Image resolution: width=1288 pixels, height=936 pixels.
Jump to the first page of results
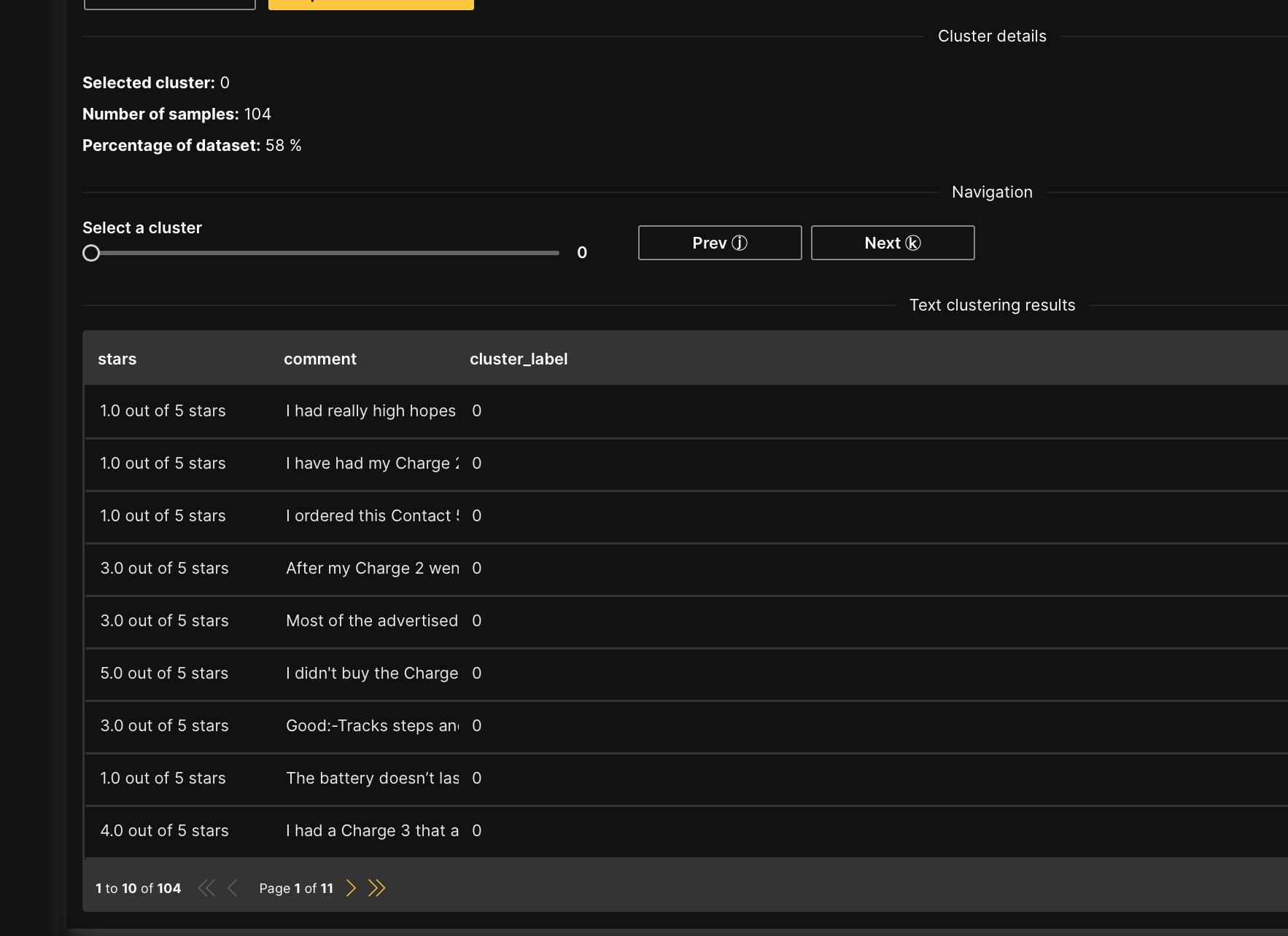pos(206,888)
